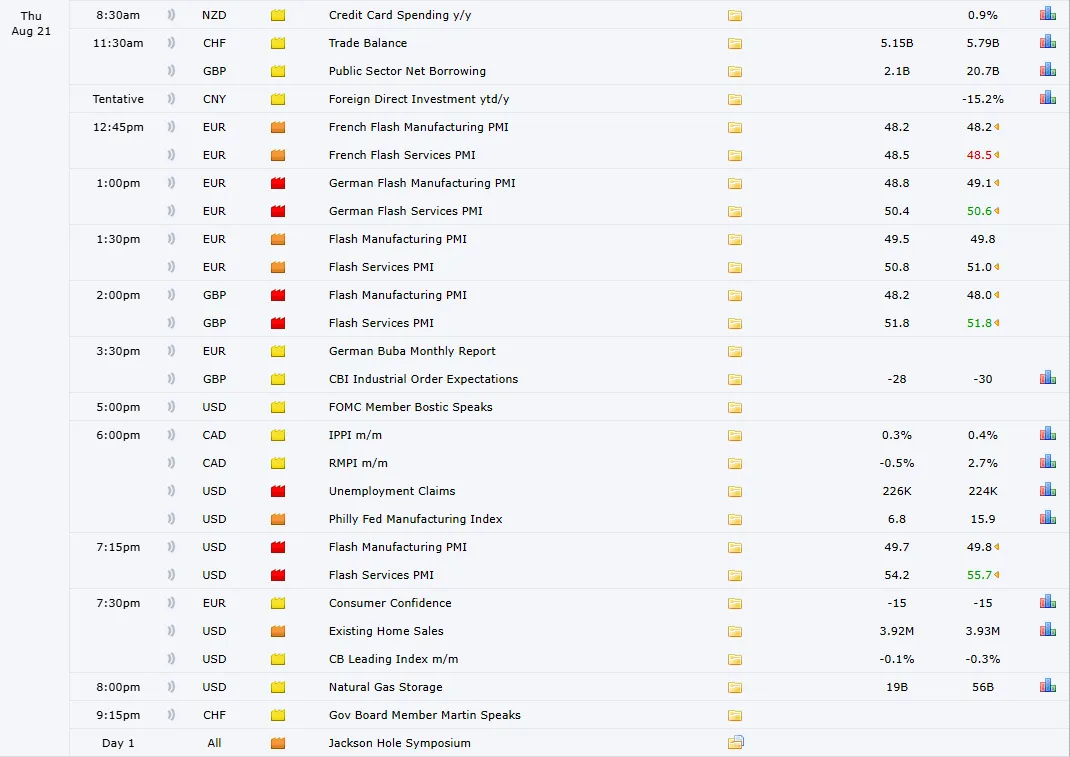This screenshot has width=1070, height=757.
Task: Expand the folder for Consumer Confidence details
Action: (735, 603)
